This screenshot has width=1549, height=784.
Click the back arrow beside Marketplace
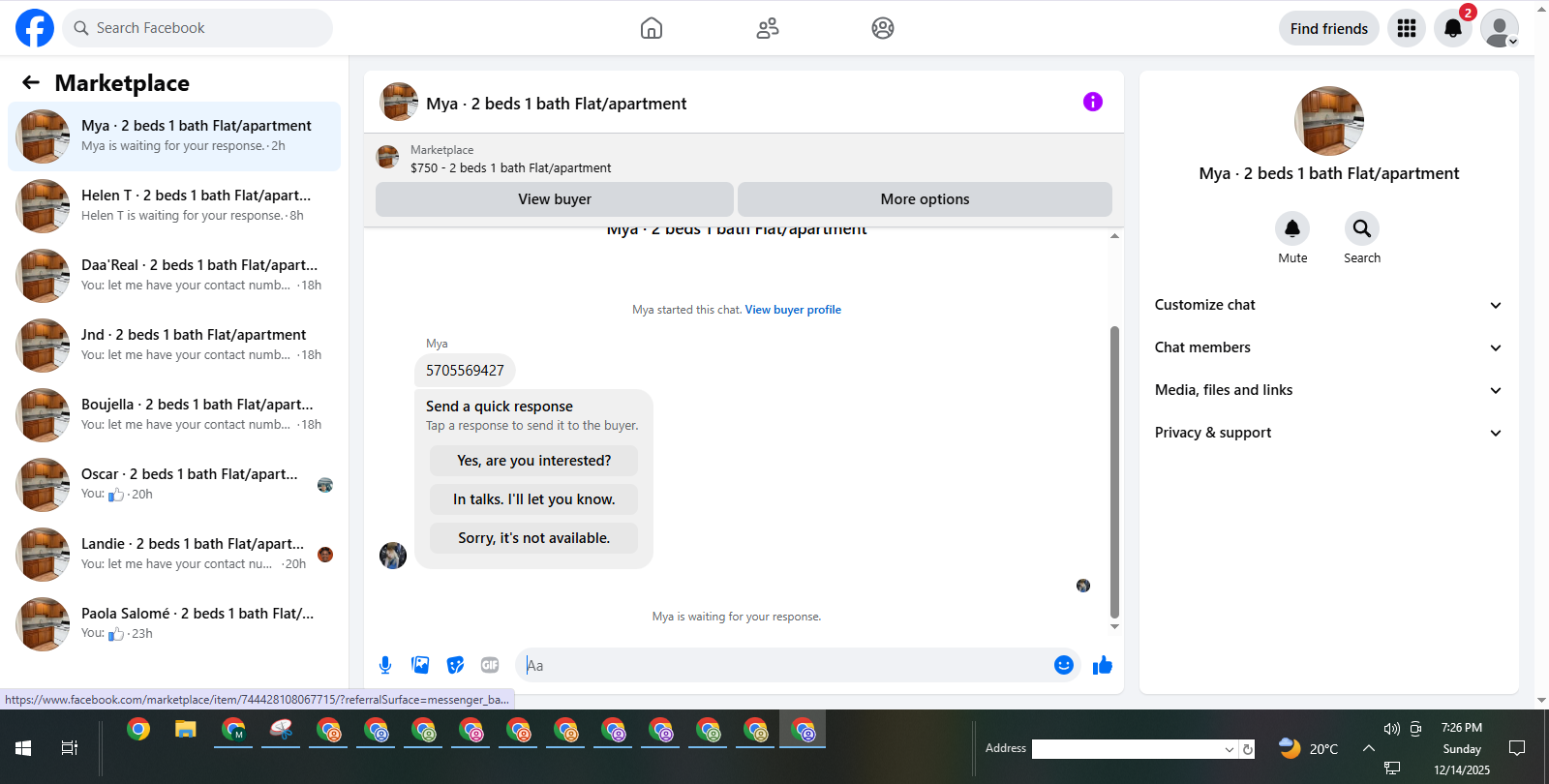[x=31, y=82]
